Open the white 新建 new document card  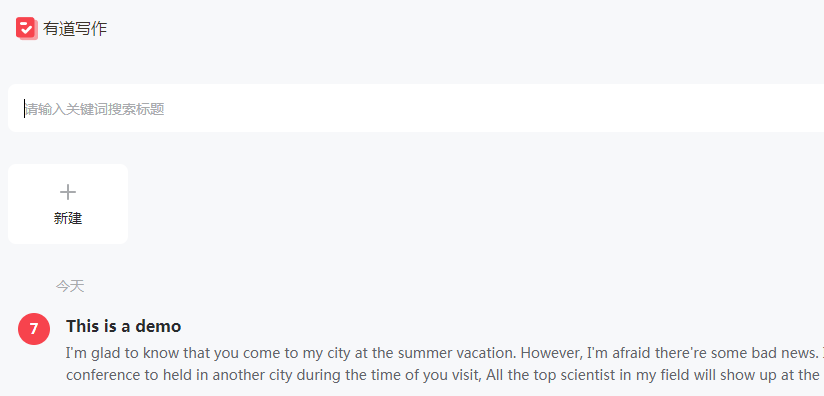[68, 204]
